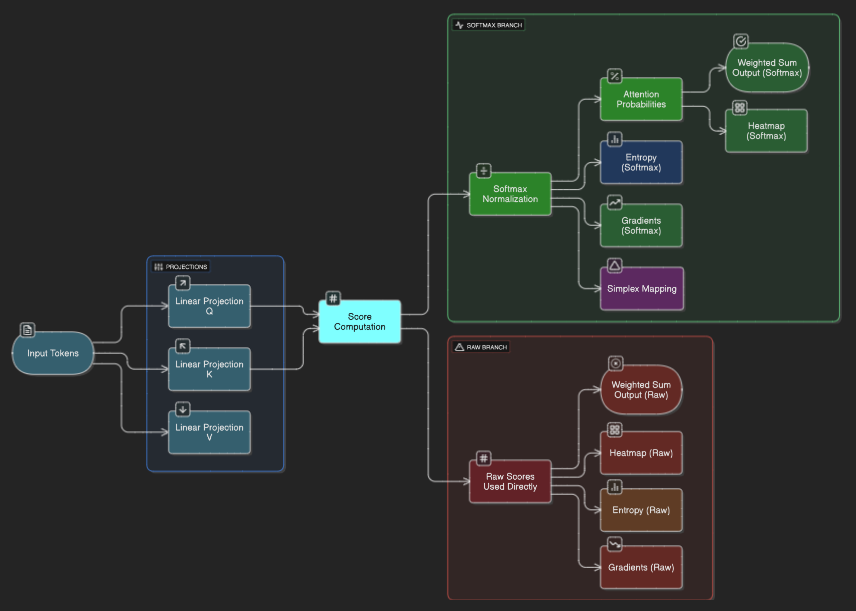This screenshot has height=611, width=856.
Task: Click the grid icon on Heatmap (Raw)
Action: point(615,430)
